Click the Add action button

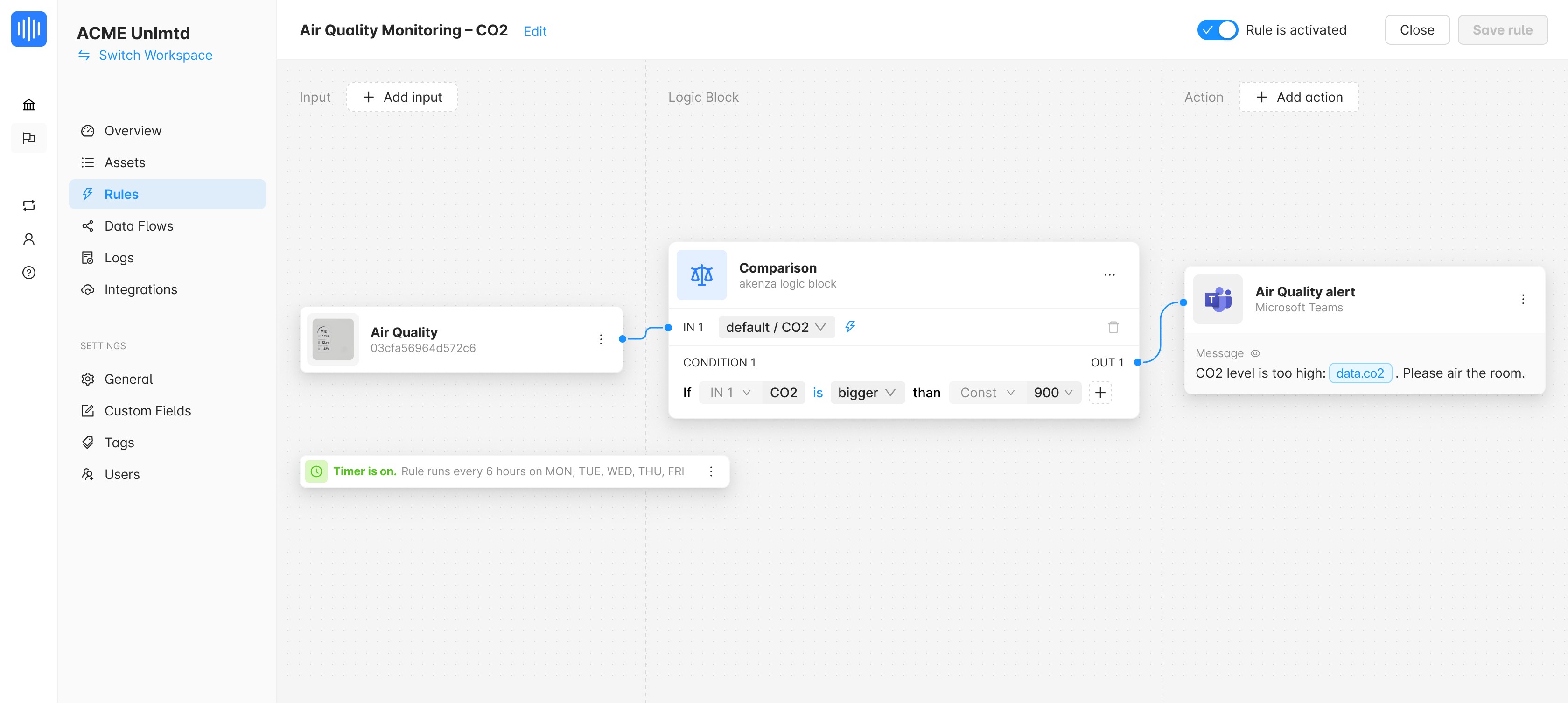(x=1298, y=97)
